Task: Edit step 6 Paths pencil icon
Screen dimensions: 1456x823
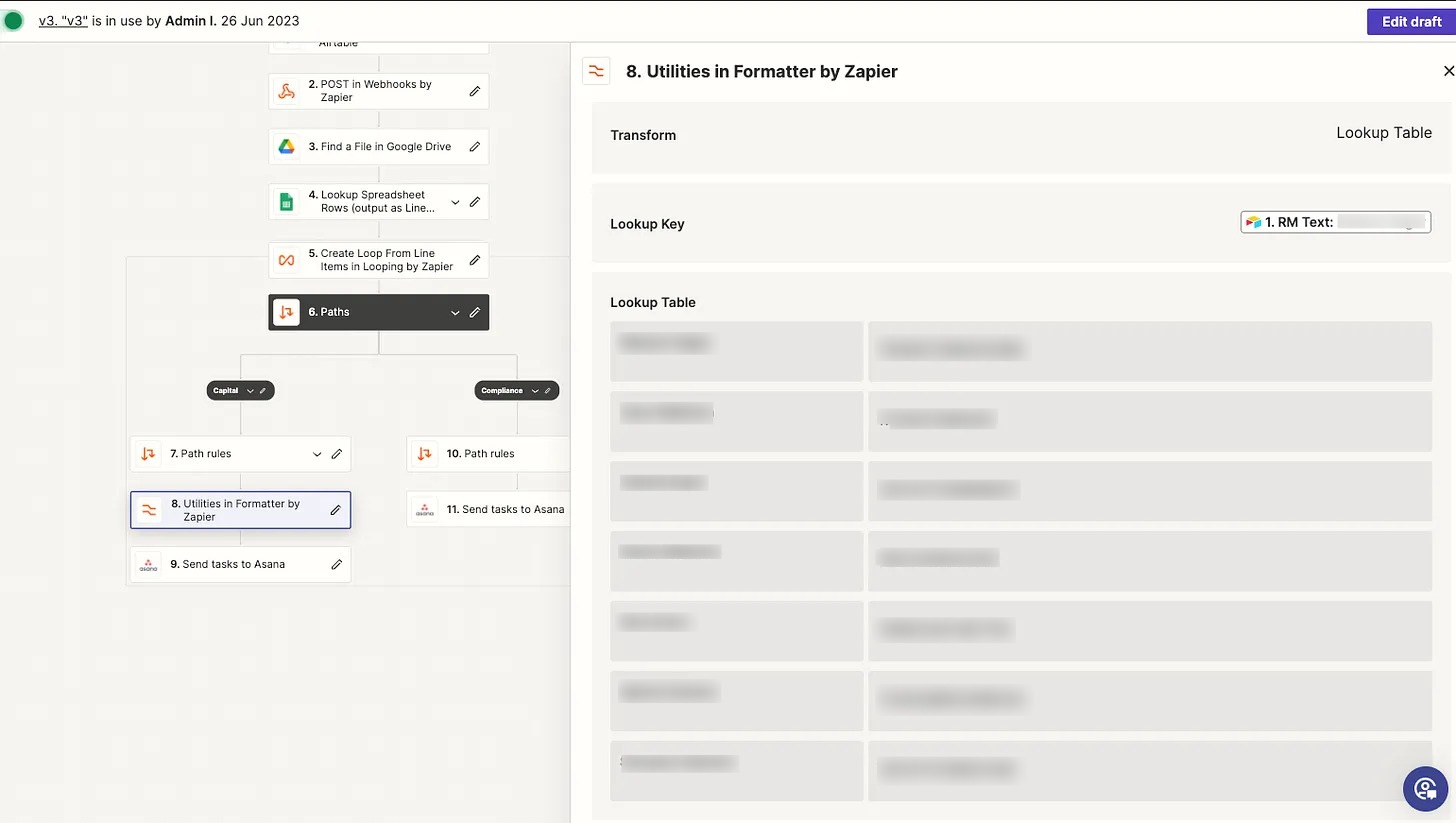Action: coord(475,312)
